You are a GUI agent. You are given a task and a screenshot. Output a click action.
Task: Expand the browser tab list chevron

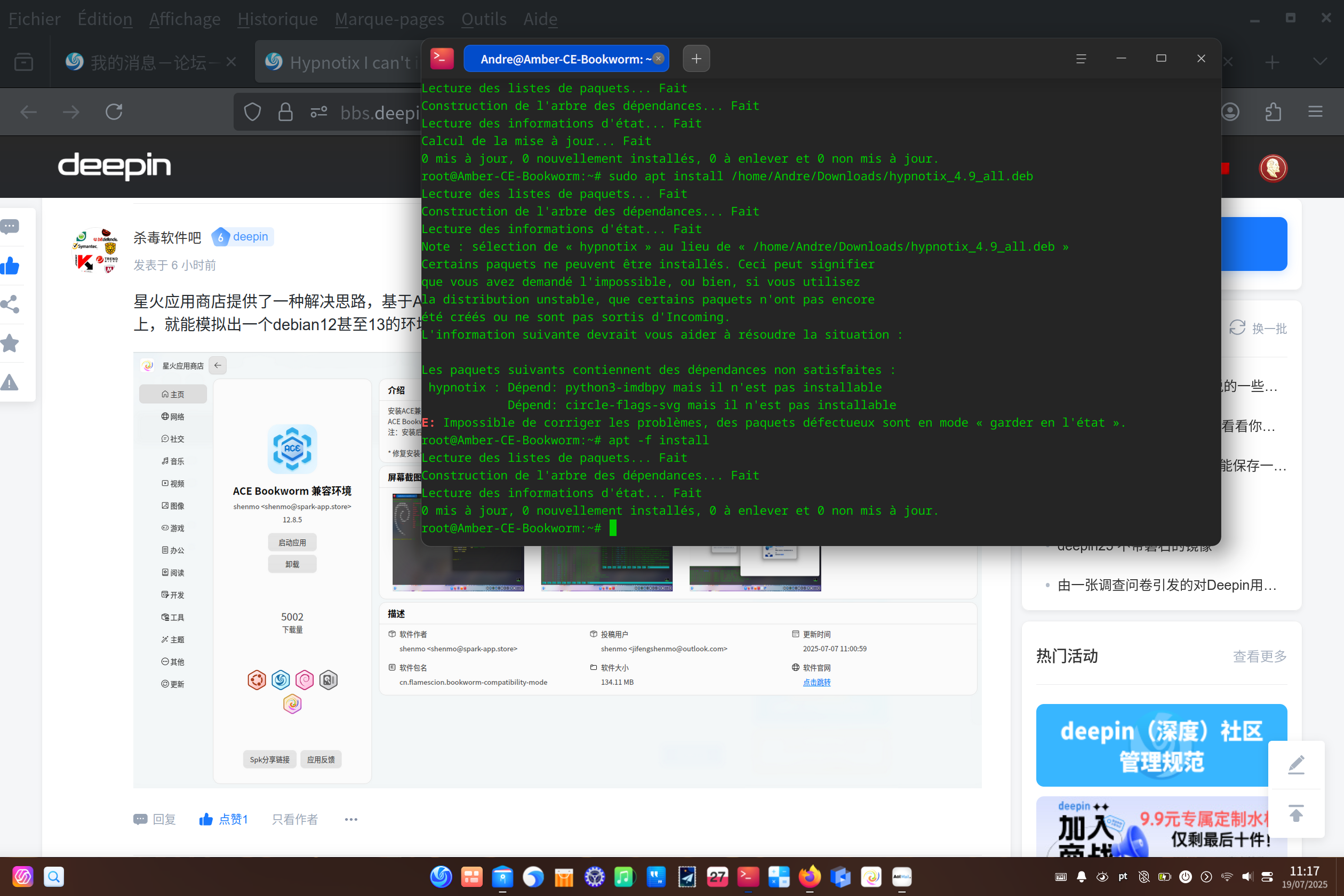pos(1319,62)
